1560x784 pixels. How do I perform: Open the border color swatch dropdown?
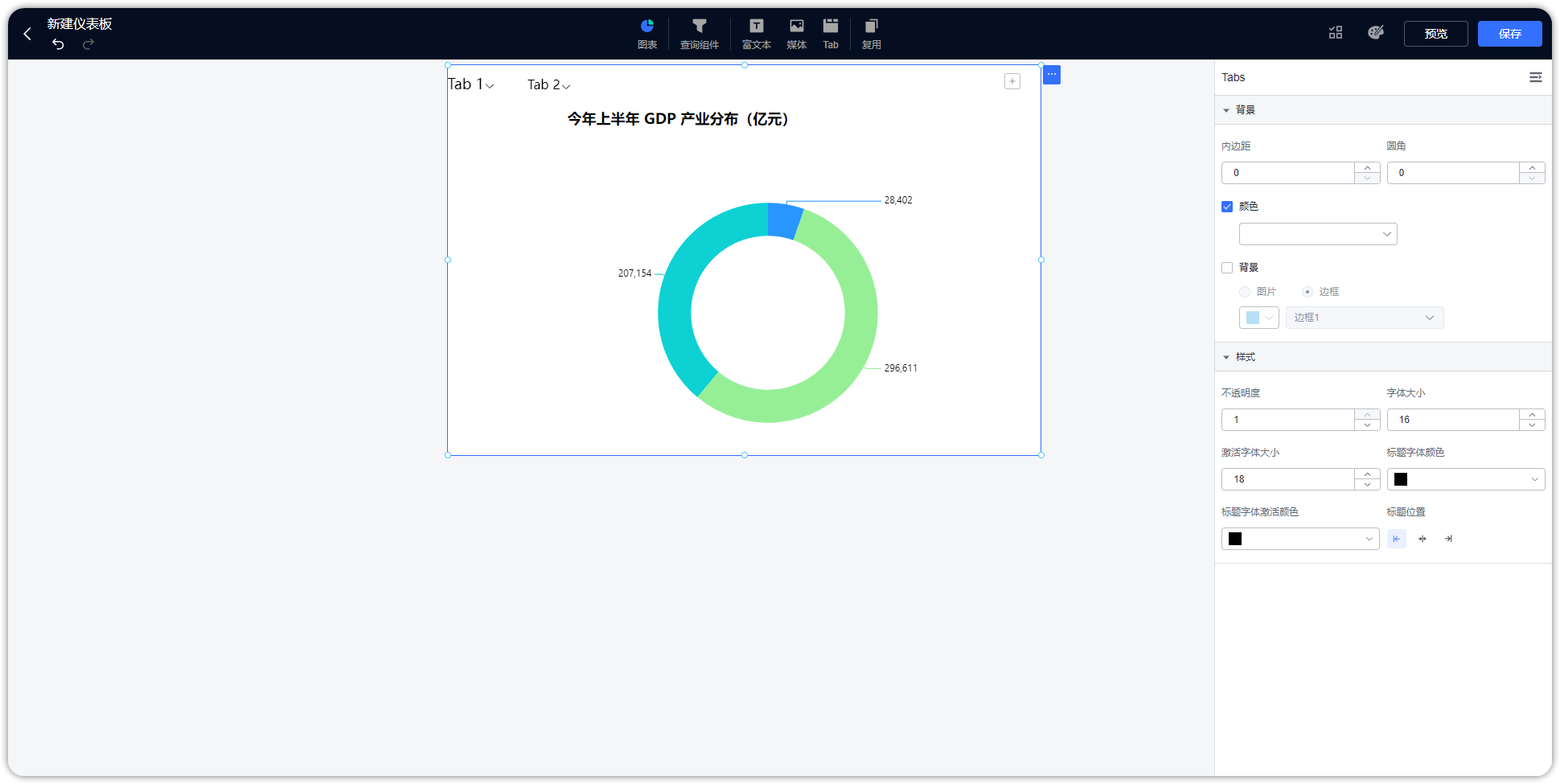[1259, 318]
